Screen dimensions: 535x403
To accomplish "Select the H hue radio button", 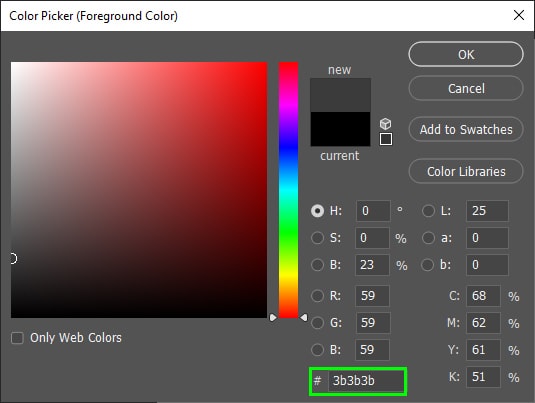I will (317, 211).
